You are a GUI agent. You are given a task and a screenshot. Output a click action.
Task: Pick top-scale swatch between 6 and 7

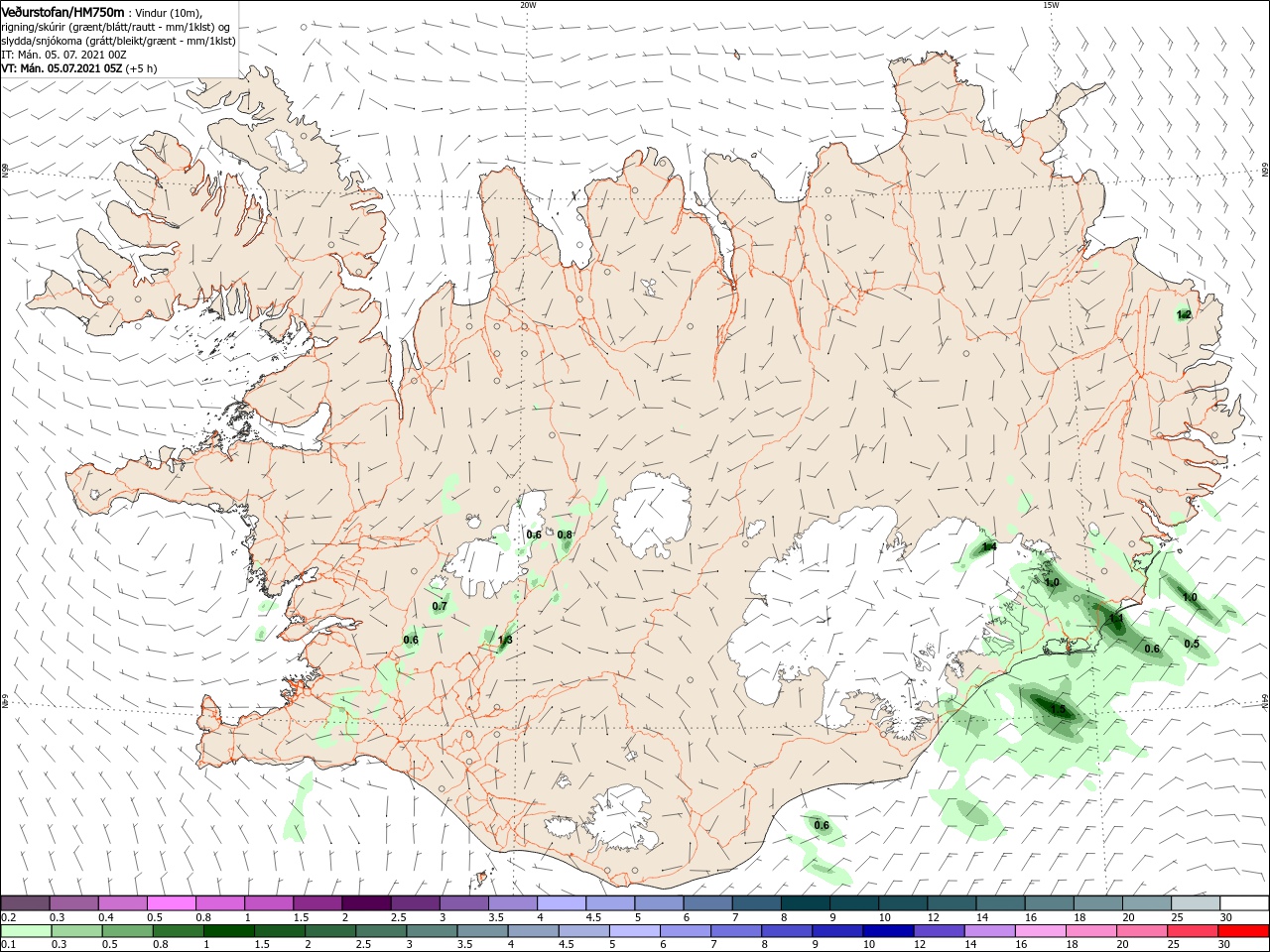coord(707,903)
